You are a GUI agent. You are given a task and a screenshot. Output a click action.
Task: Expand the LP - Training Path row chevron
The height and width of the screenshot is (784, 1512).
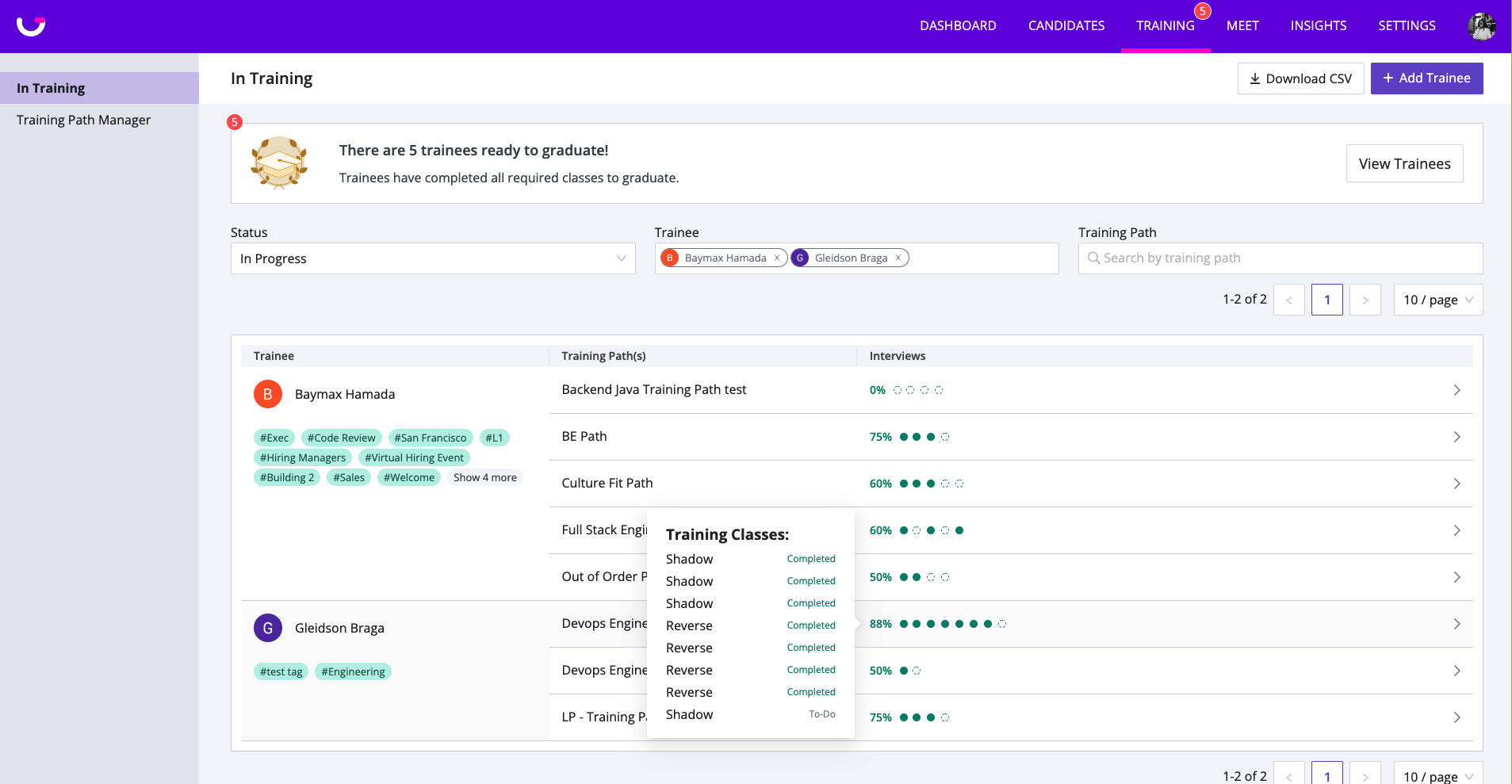pyautogui.click(x=1456, y=717)
